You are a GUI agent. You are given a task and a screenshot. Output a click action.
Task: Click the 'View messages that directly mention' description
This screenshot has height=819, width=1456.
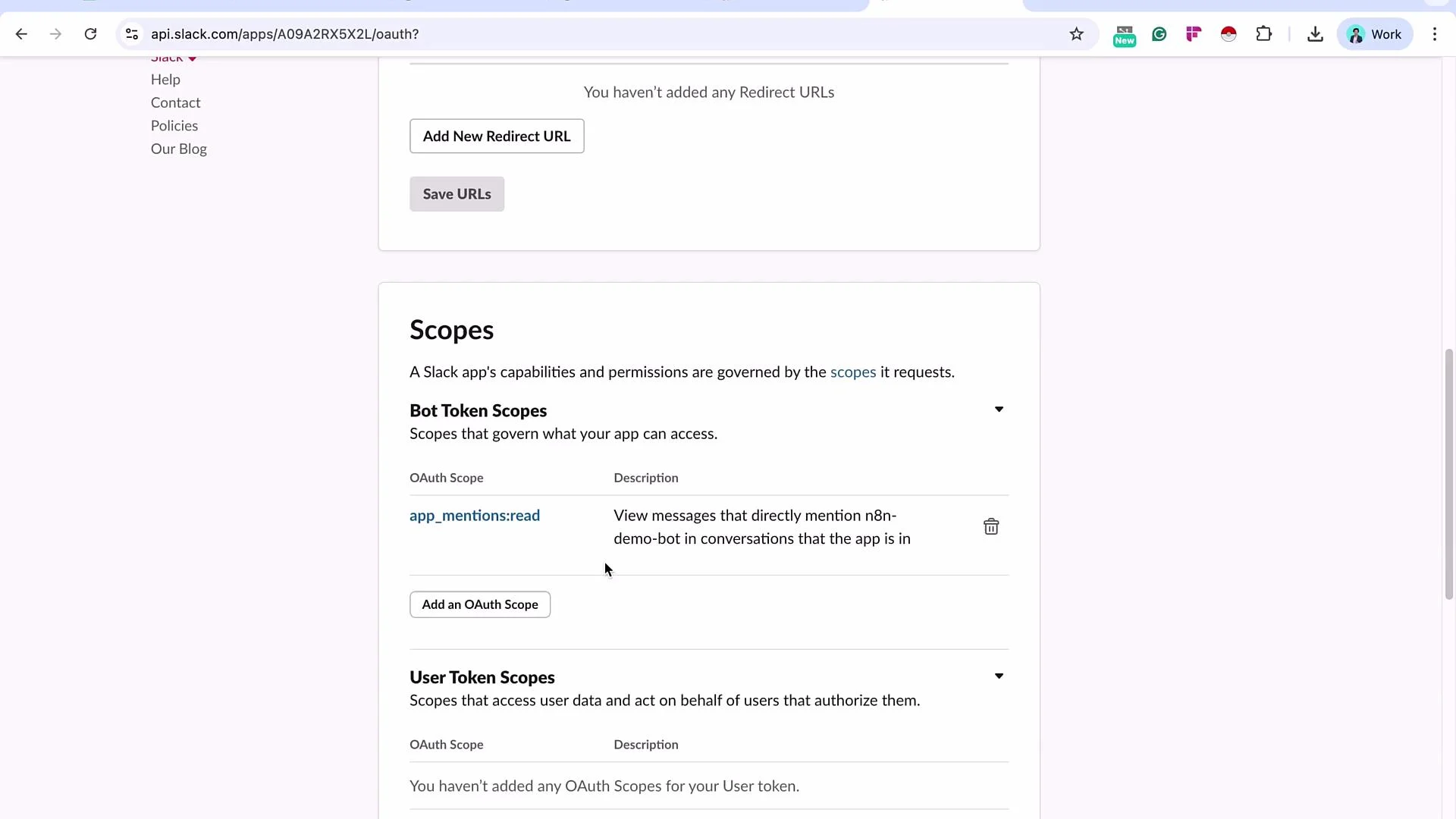761,527
